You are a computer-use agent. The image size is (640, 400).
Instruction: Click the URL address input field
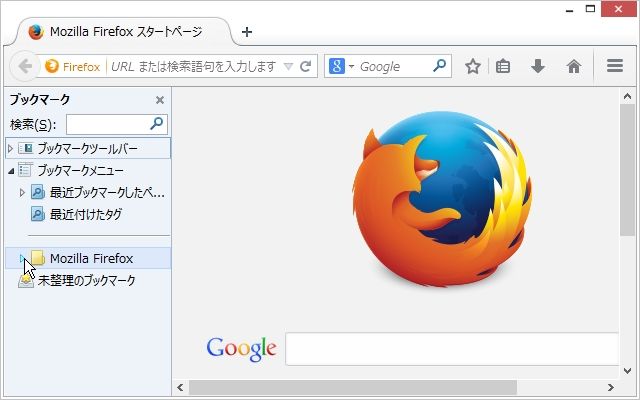tap(194, 66)
